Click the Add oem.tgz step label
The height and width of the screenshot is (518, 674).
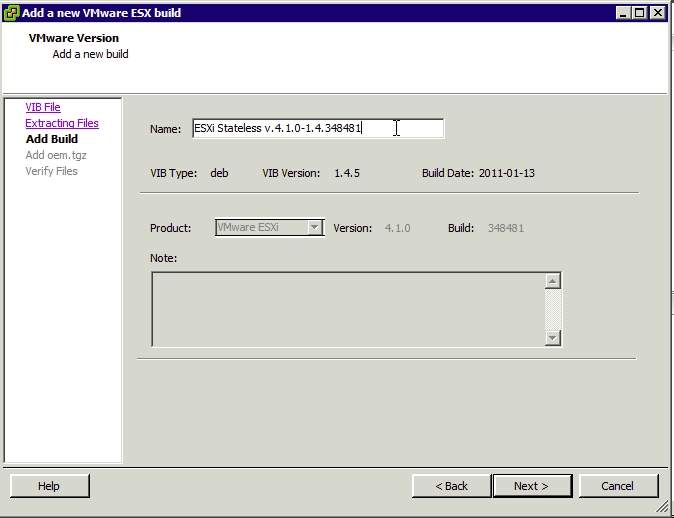pos(56,155)
